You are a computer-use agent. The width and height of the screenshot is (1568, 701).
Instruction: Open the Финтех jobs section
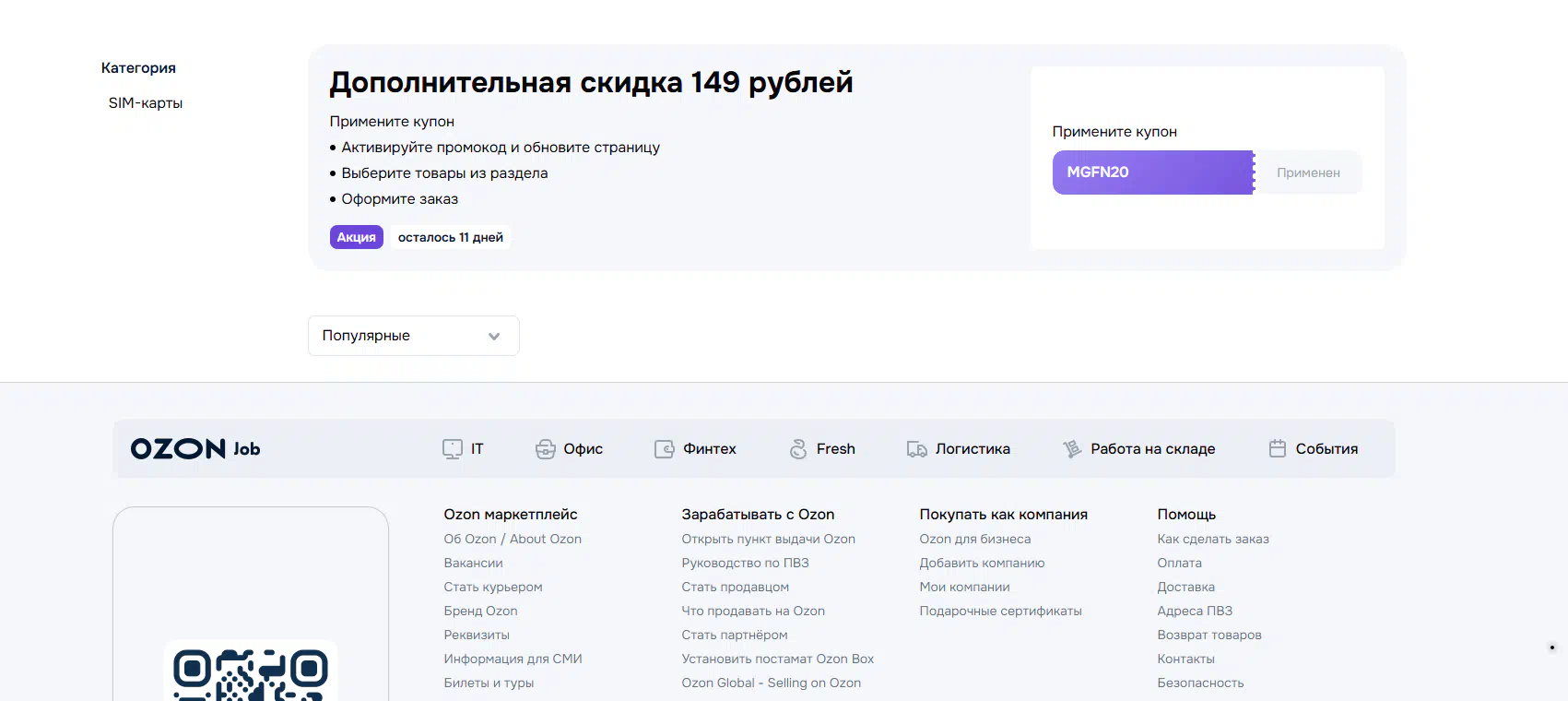tap(696, 449)
